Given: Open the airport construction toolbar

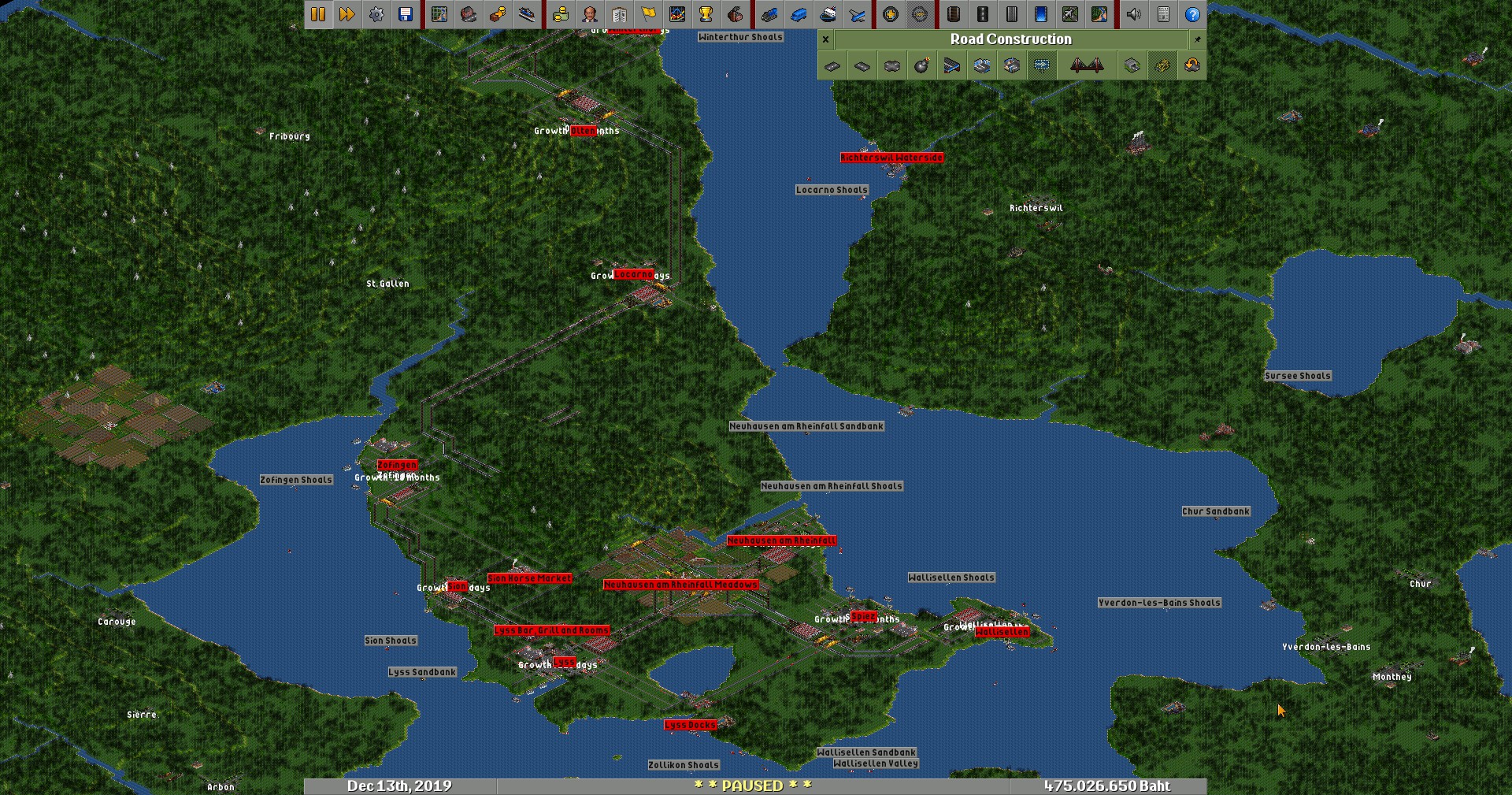Looking at the screenshot, I should click(x=1070, y=14).
